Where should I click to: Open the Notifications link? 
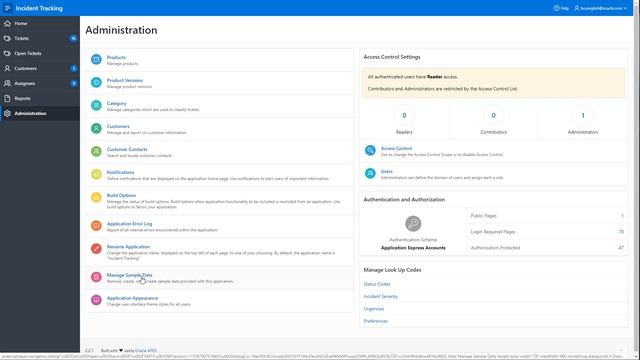click(120, 172)
